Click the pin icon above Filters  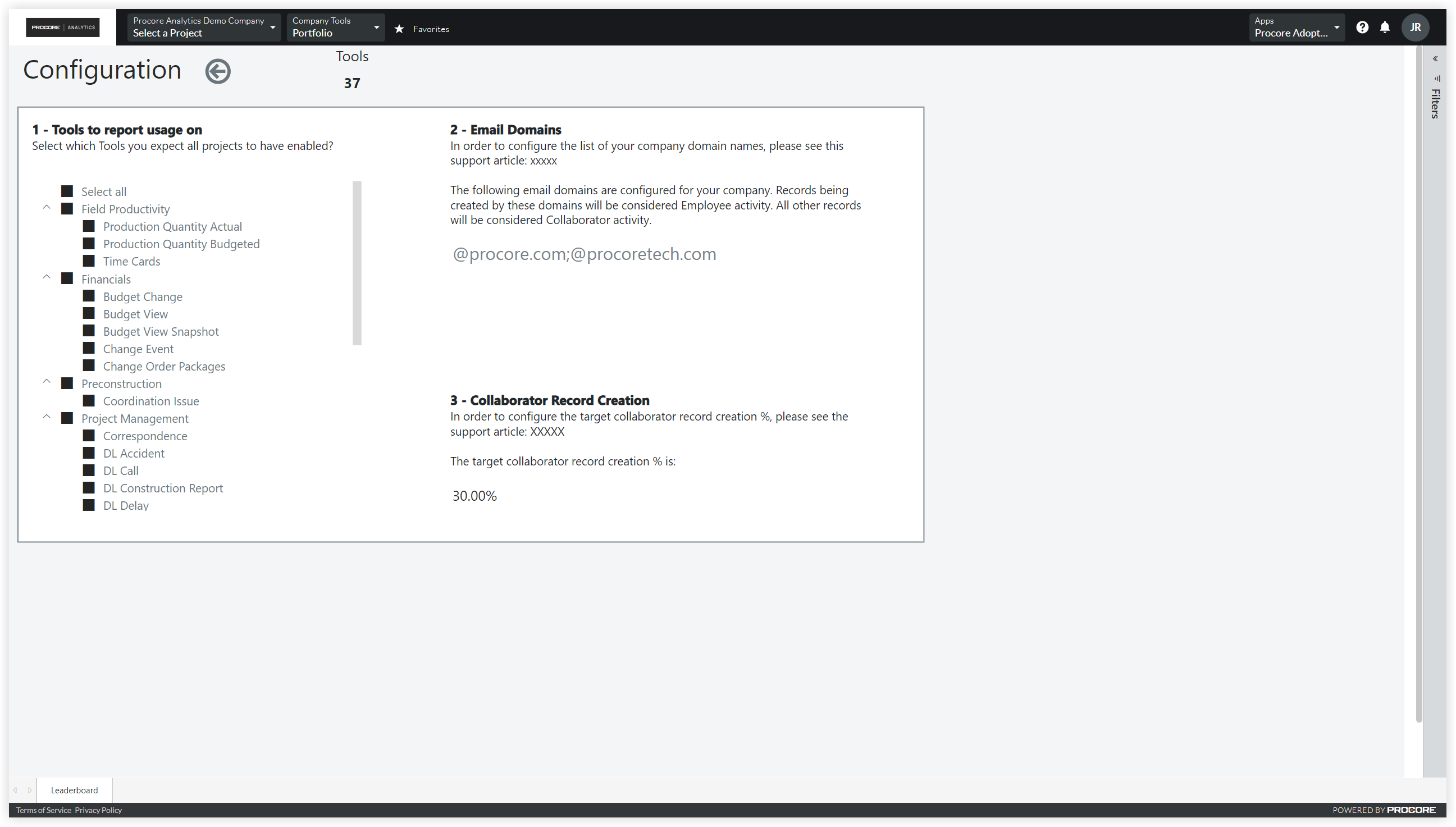pyautogui.click(x=1437, y=79)
